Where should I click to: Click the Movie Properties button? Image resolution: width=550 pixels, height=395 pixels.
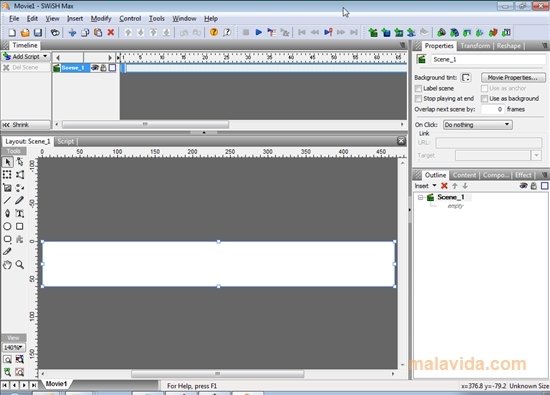pos(513,78)
